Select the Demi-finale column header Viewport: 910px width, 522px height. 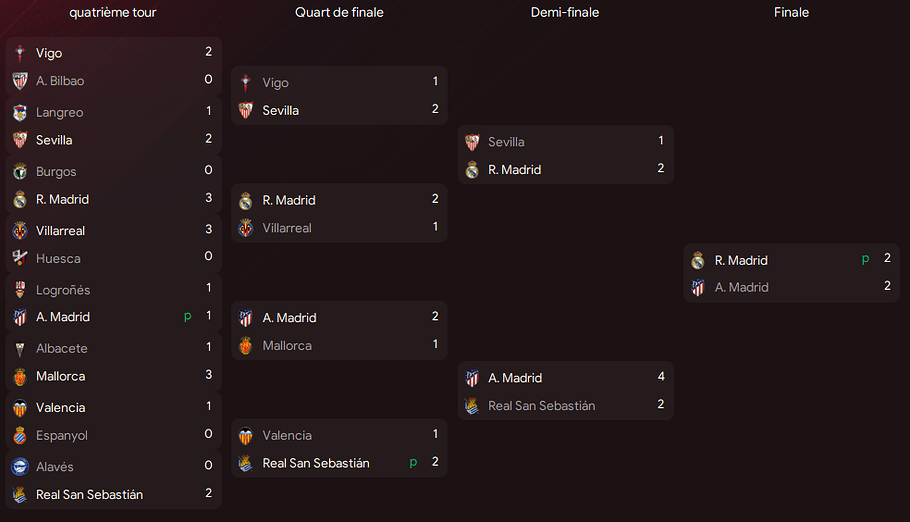[565, 12]
